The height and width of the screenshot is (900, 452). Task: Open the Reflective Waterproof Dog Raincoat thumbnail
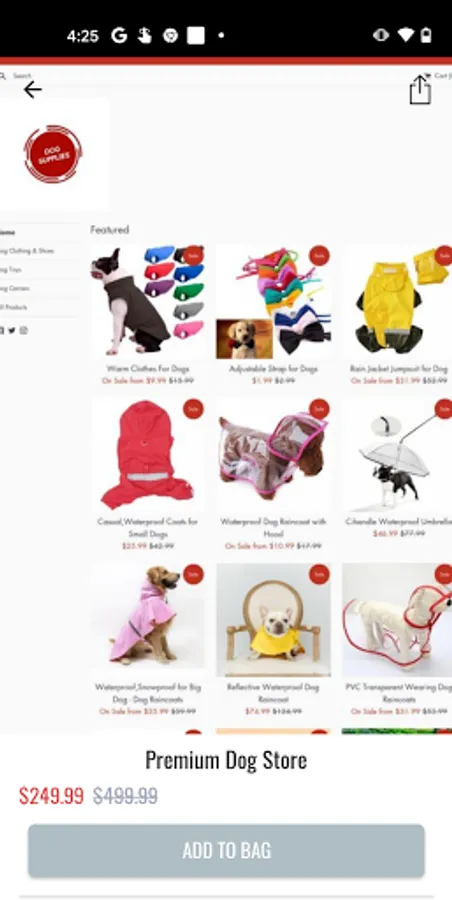[273, 620]
